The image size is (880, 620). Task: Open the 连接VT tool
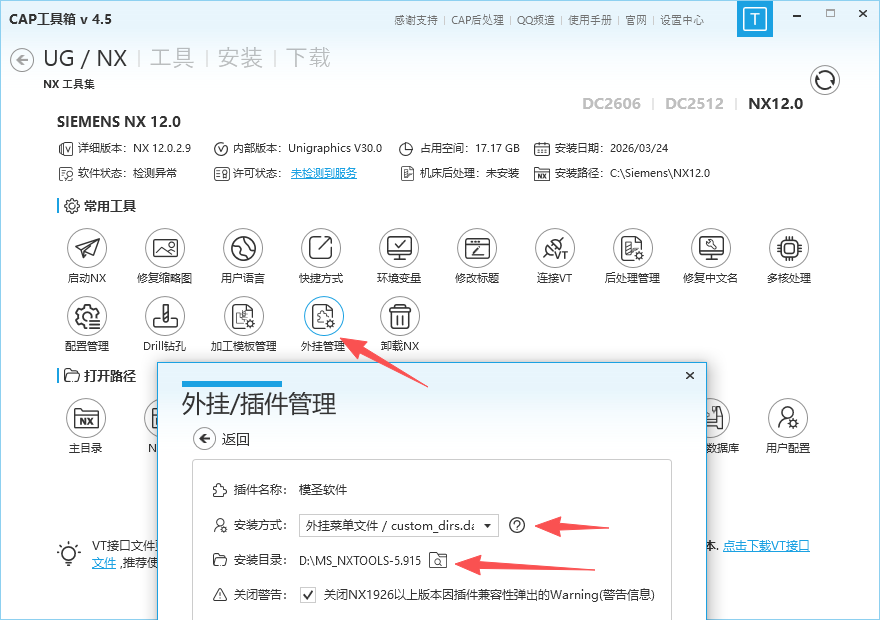[x=555, y=248]
